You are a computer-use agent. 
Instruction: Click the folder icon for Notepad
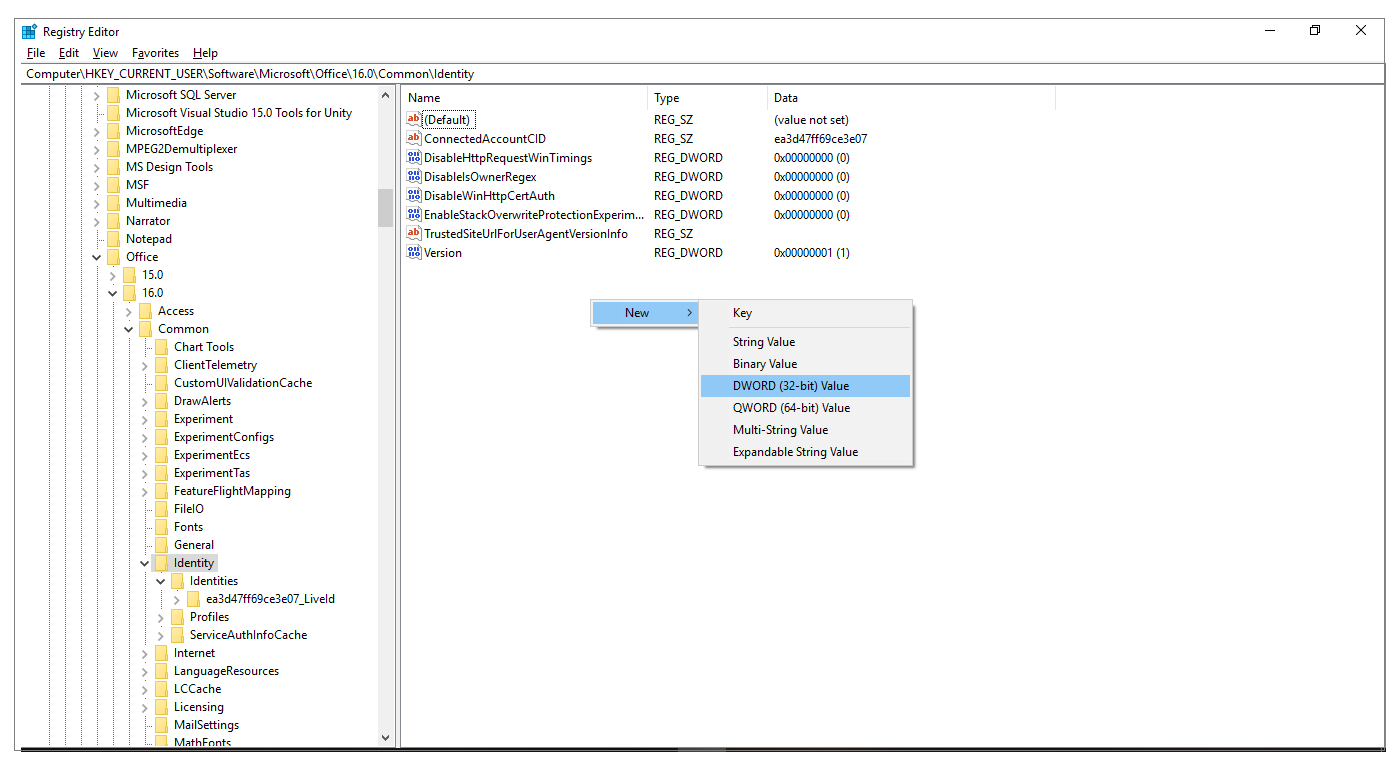pyautogui.click(x=113, y=239)
